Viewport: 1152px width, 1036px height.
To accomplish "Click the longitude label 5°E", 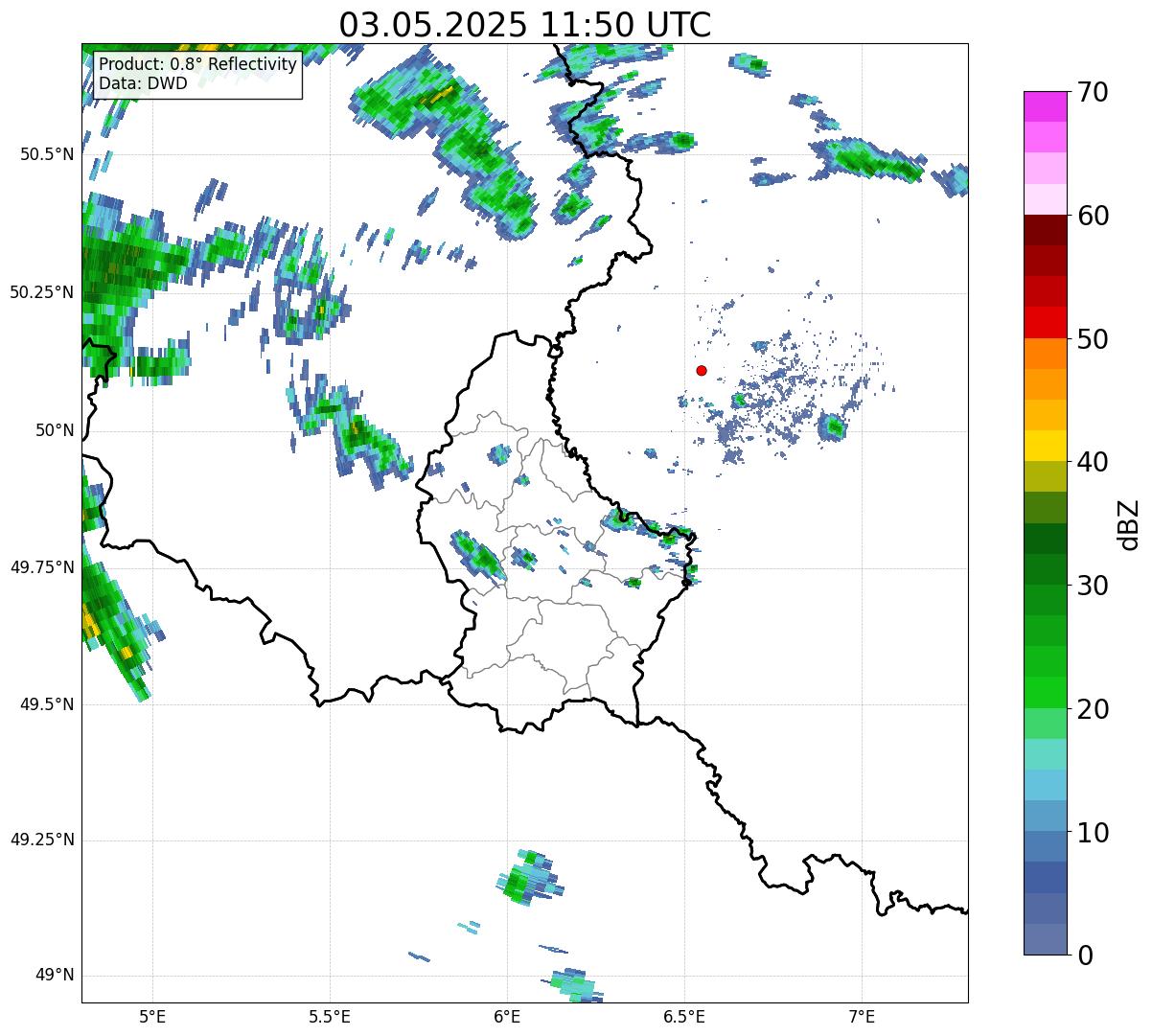I will [x=152, y=1016].
